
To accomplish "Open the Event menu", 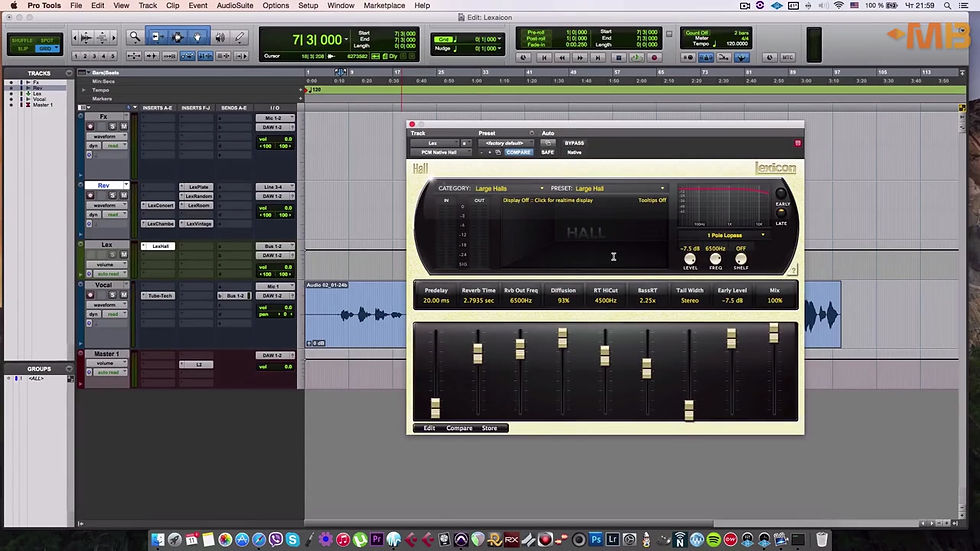I will [x=198, y=6].
